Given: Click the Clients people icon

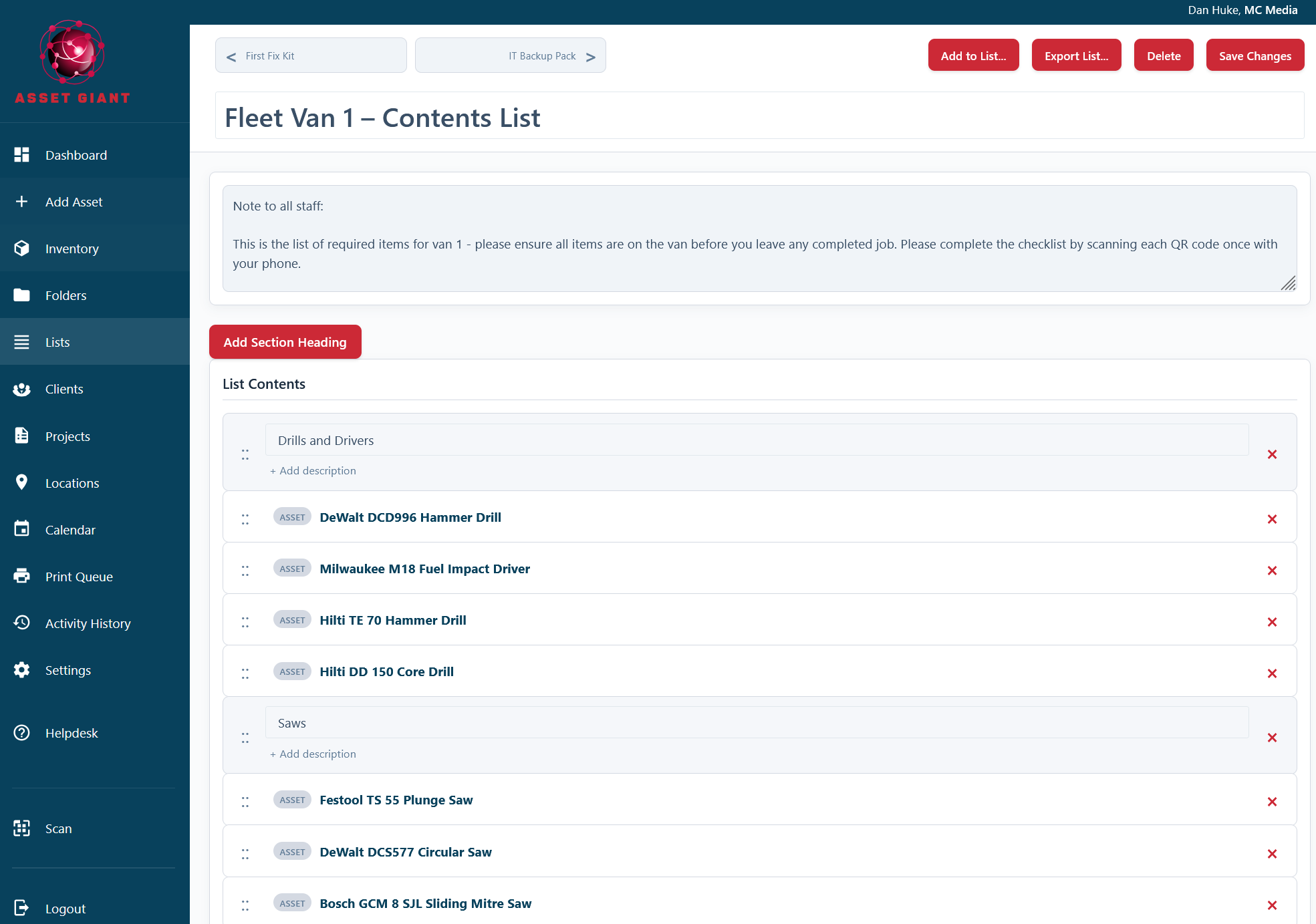Looking at the screenshot, I should pos(21,389).
